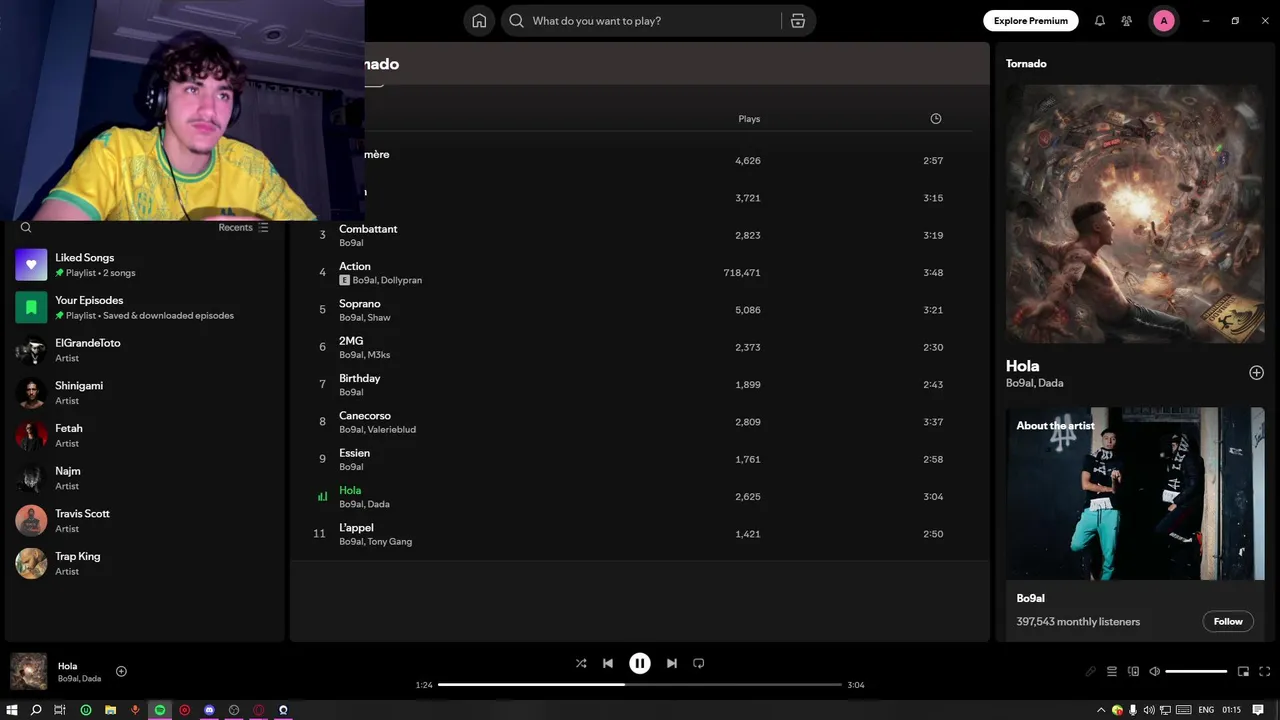Click Explore Premium button
The image size is (1280, 720).
1031,21
